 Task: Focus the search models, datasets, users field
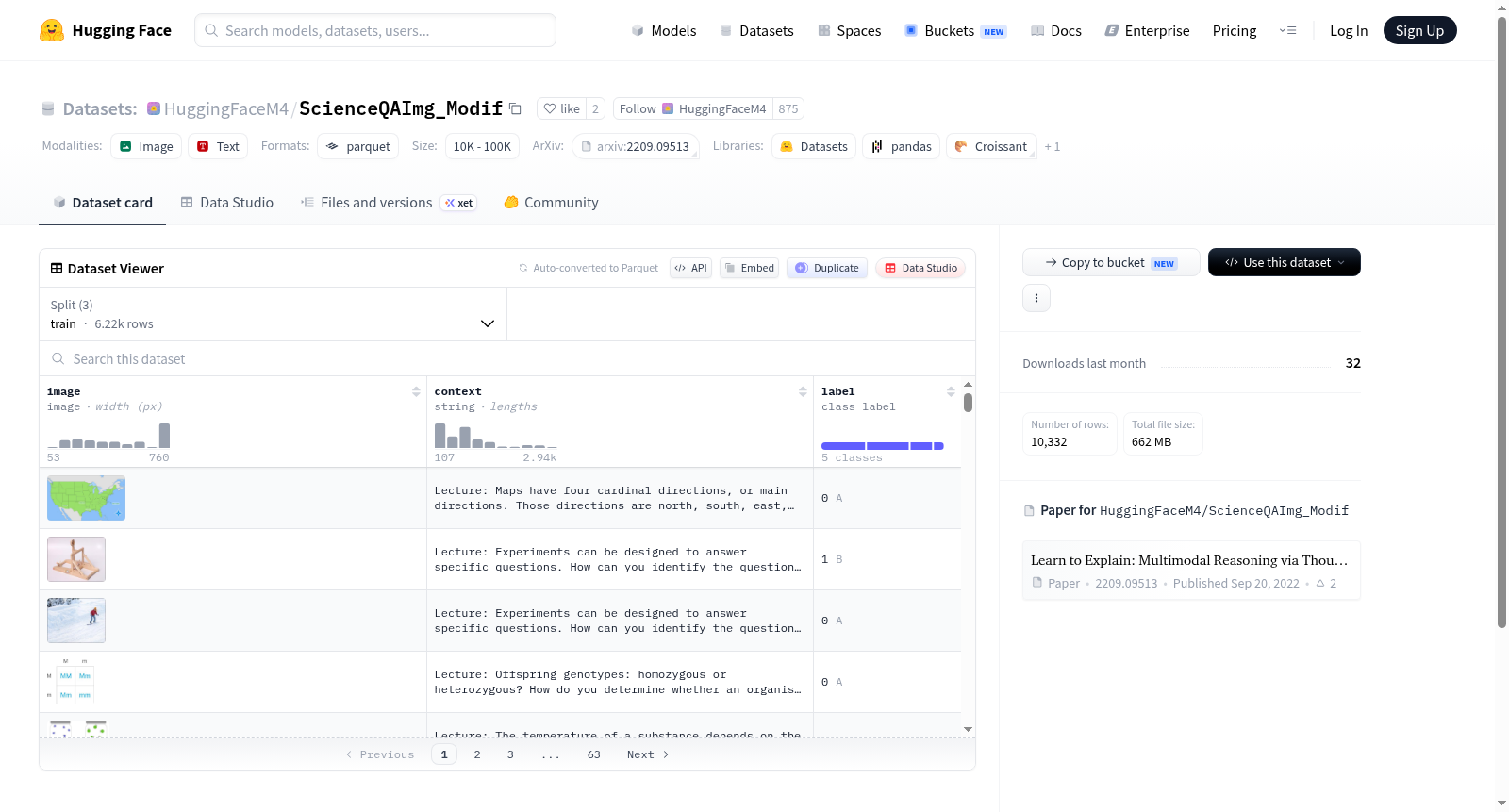(x=375, y=30)
